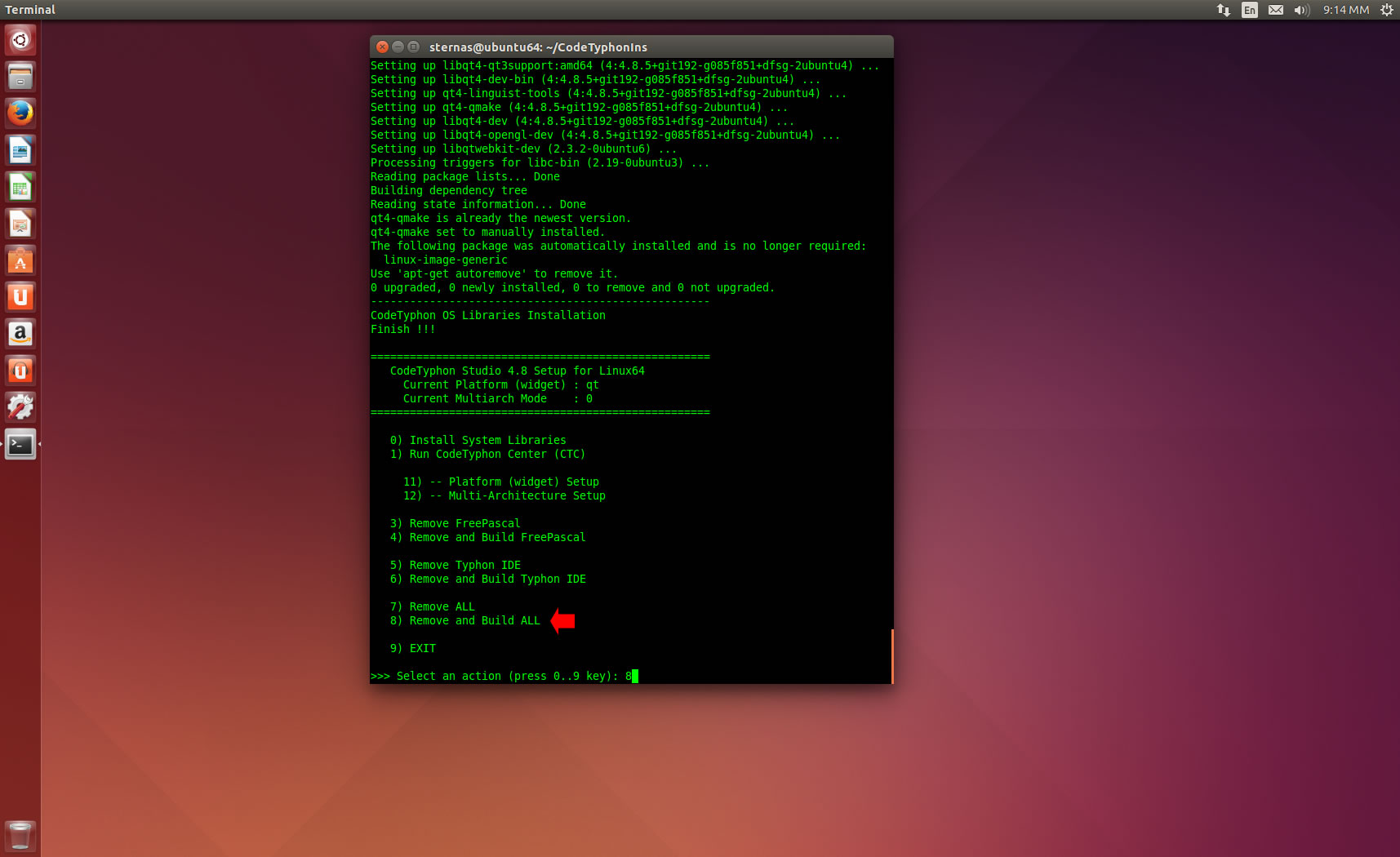Open Ubuntu Software Center
The width and height of the screenshot is (1400, 857).
point(20,260)
